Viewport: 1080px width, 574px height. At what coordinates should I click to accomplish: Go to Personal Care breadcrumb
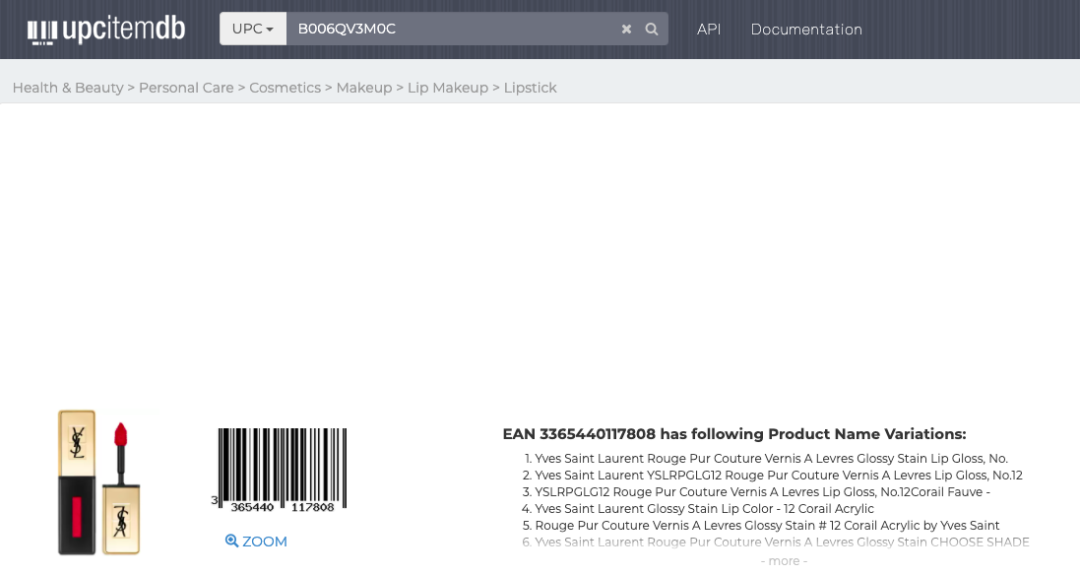186,88
